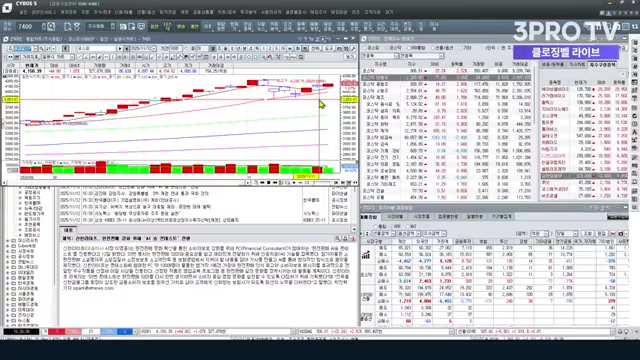Image resolution: width=640 pixels, height=360 pixels.
Task: Expand 연합뉴스 folder in news tree
Action: click(x=8, y=262)
